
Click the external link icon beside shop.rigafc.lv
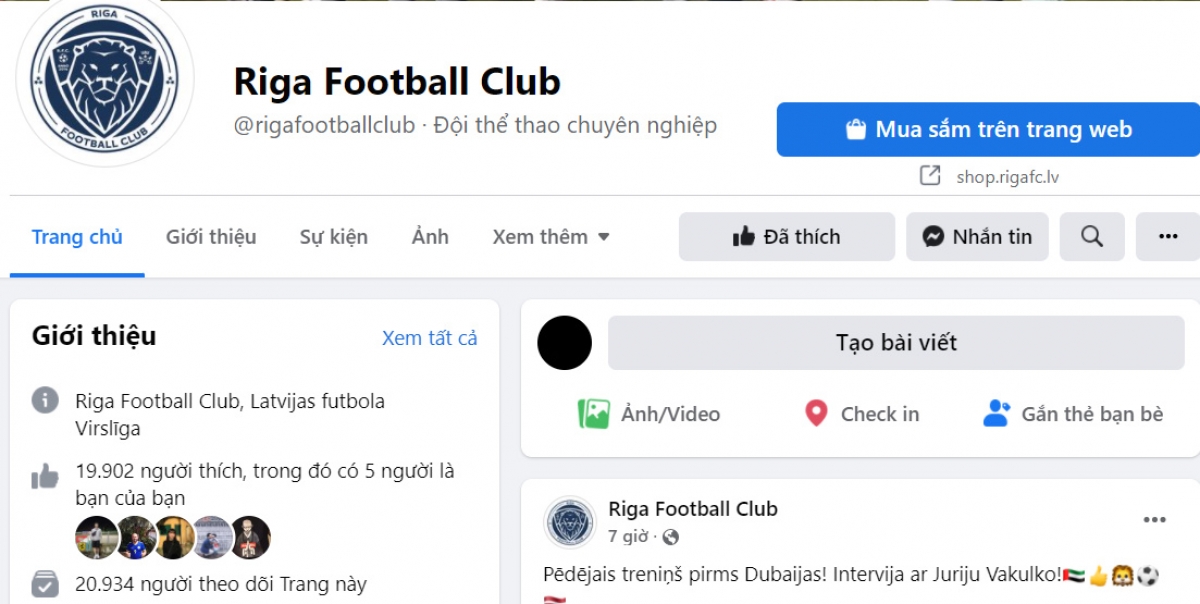(930, 176)
